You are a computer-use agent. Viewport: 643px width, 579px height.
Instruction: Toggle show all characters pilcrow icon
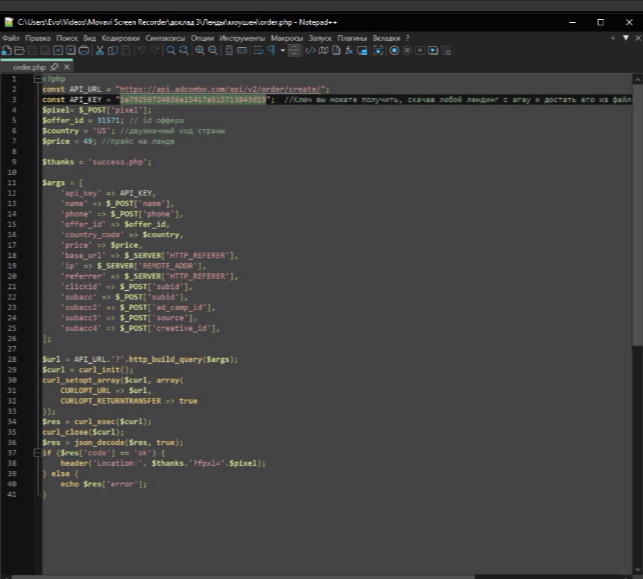point(271,50)
